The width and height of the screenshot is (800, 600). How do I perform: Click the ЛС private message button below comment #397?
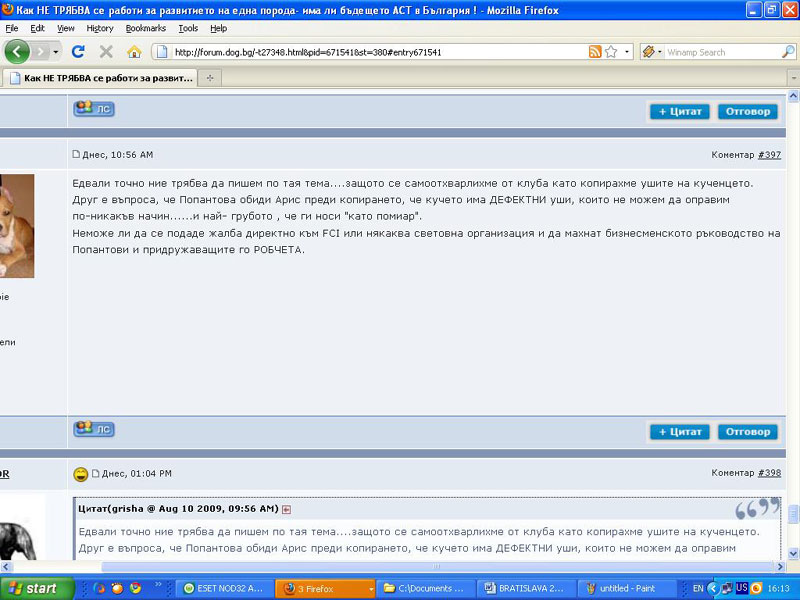pyautogui.click(x=94, y=429)
